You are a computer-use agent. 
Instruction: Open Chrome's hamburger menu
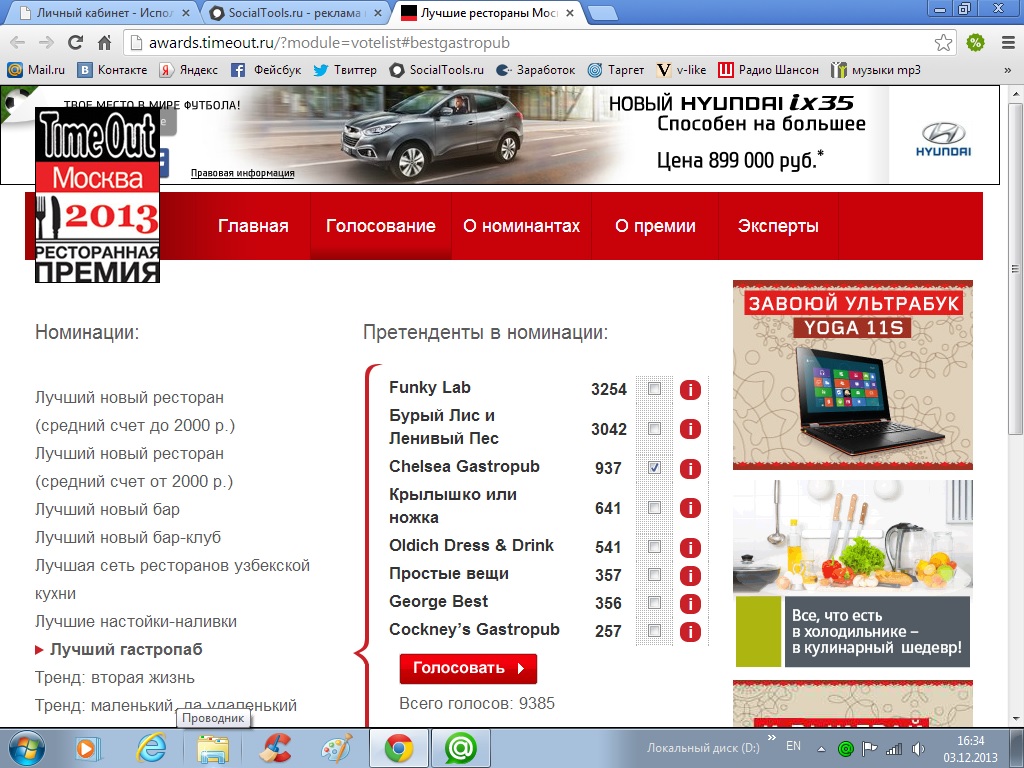point(1008,42)
